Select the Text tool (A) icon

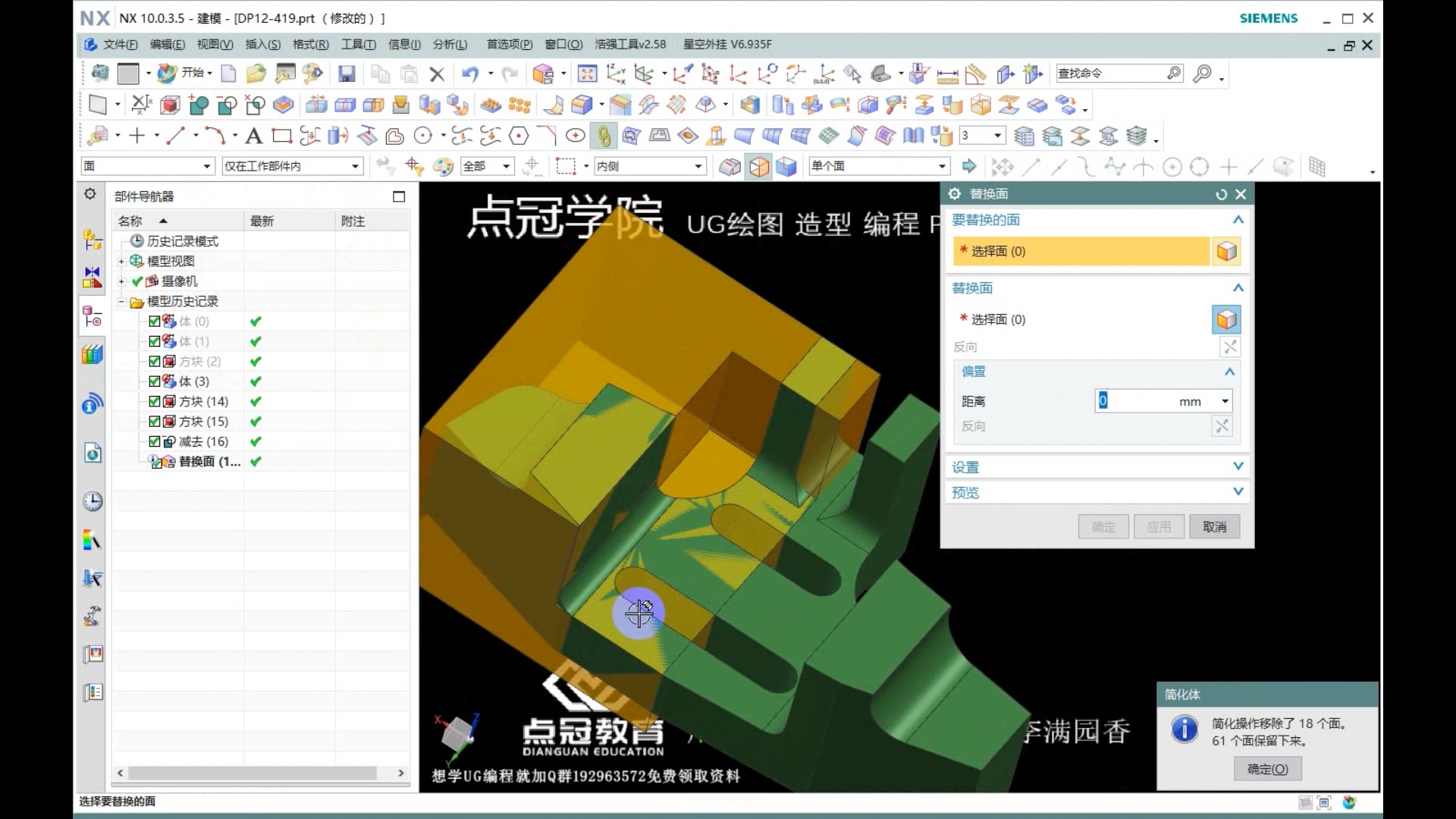click(254, 135)
